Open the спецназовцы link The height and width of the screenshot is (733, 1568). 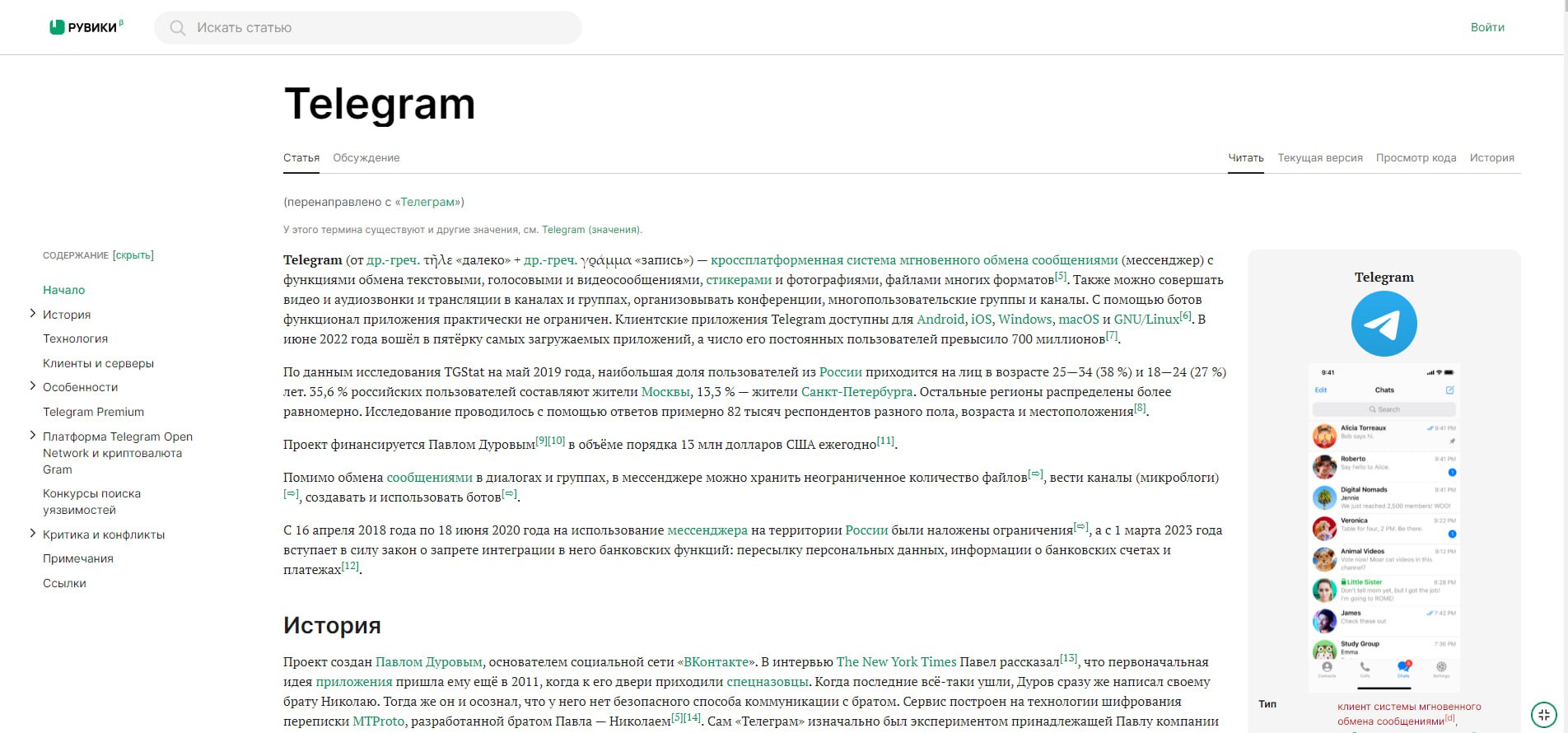pos(768,682)
